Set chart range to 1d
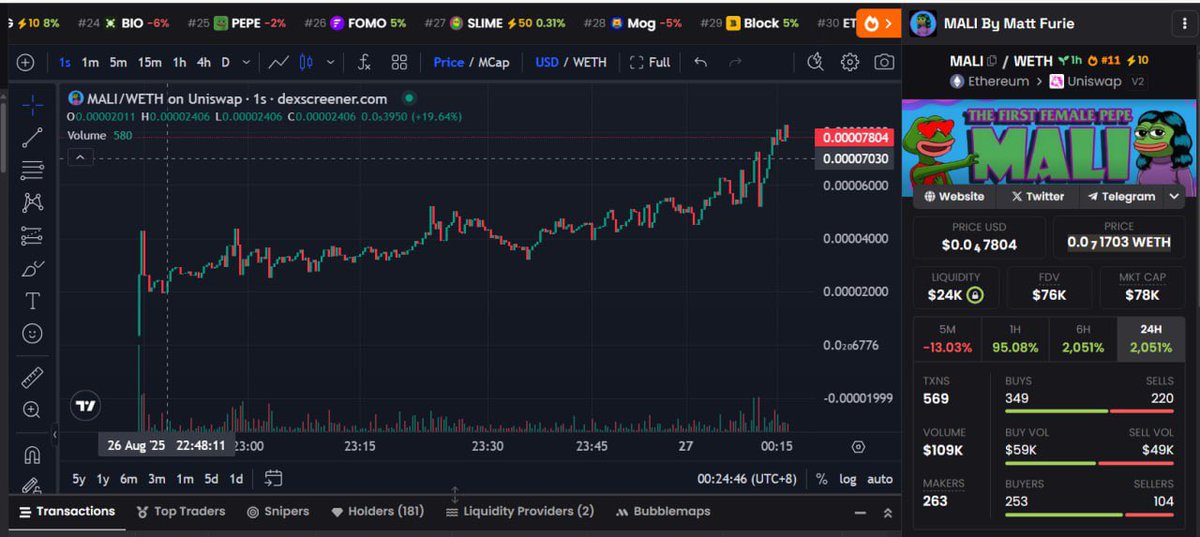This screenshot has height=537, width=1200. [x=236, y=479]
